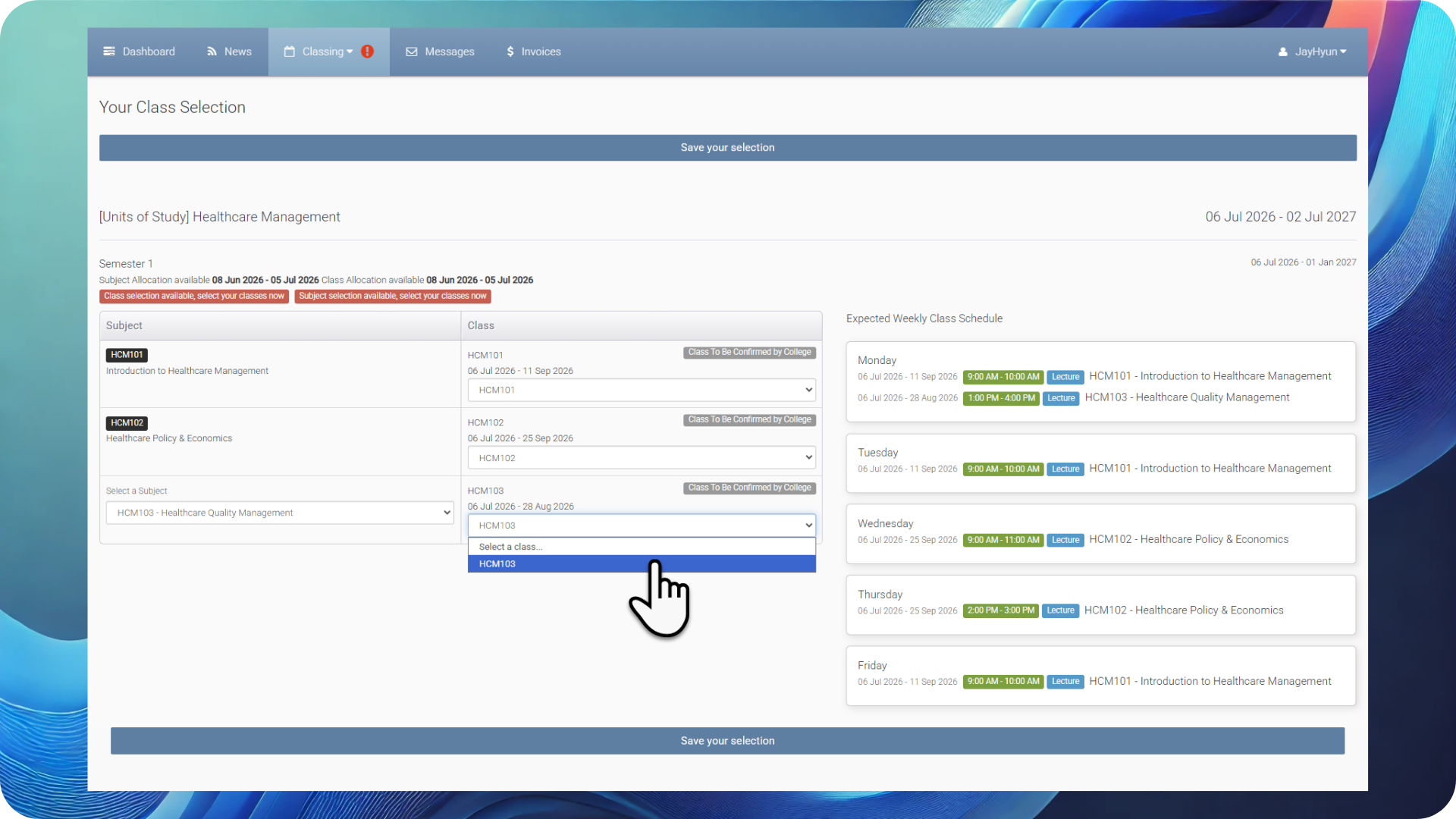Open the HCM101 class dropdown
Image resolution: width=1456 pixels, height=819 pixels.
coord(642,390)
